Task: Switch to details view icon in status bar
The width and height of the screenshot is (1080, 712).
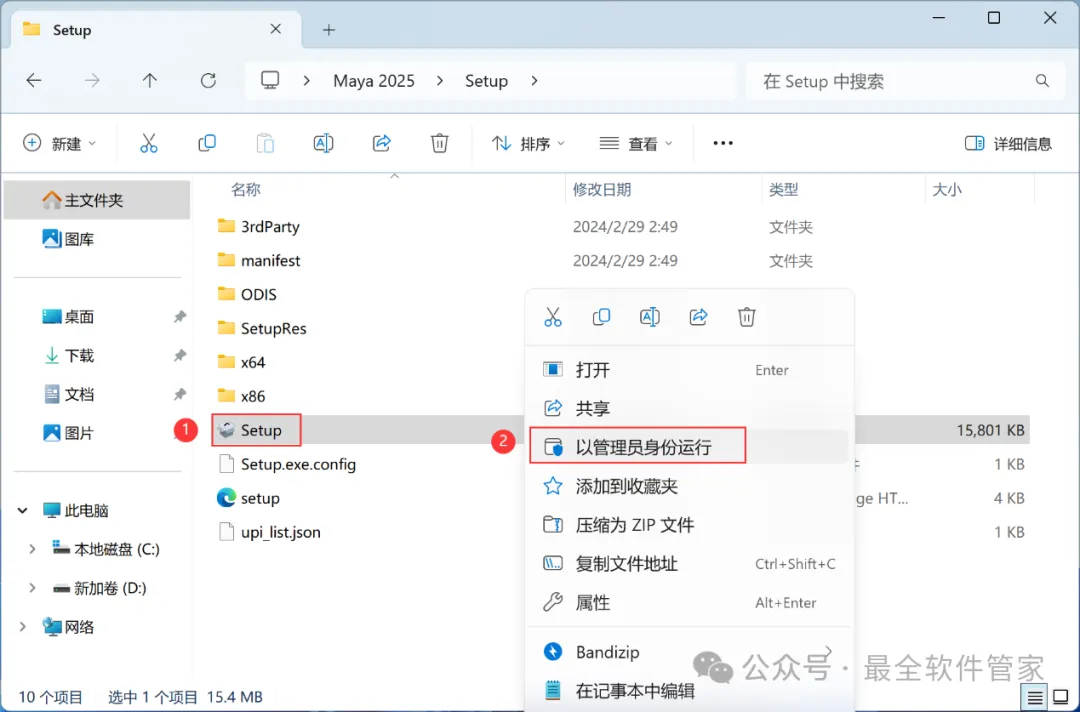Action: 1035,698
